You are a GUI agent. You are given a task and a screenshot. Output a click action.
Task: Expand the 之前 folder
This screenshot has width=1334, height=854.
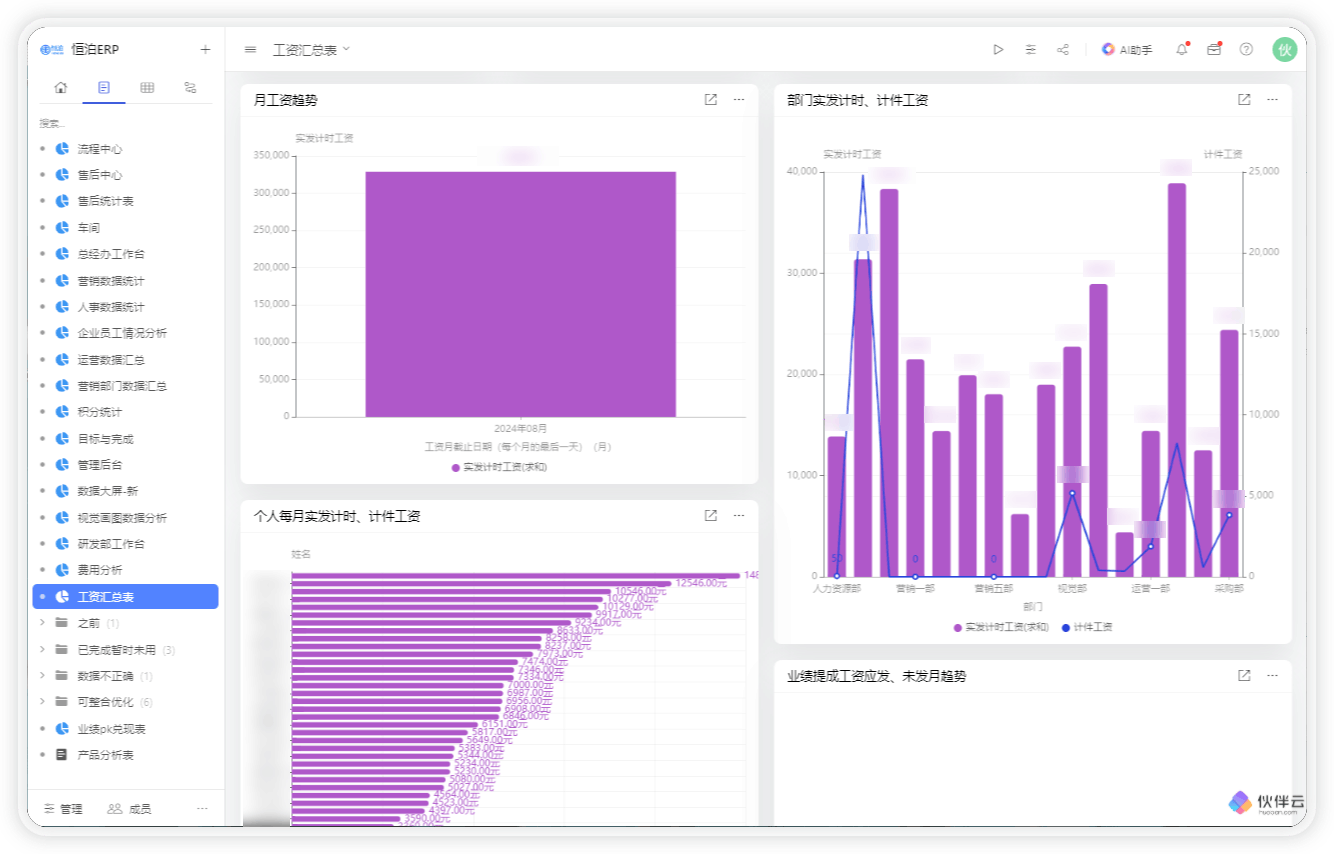tap(42, 623)
